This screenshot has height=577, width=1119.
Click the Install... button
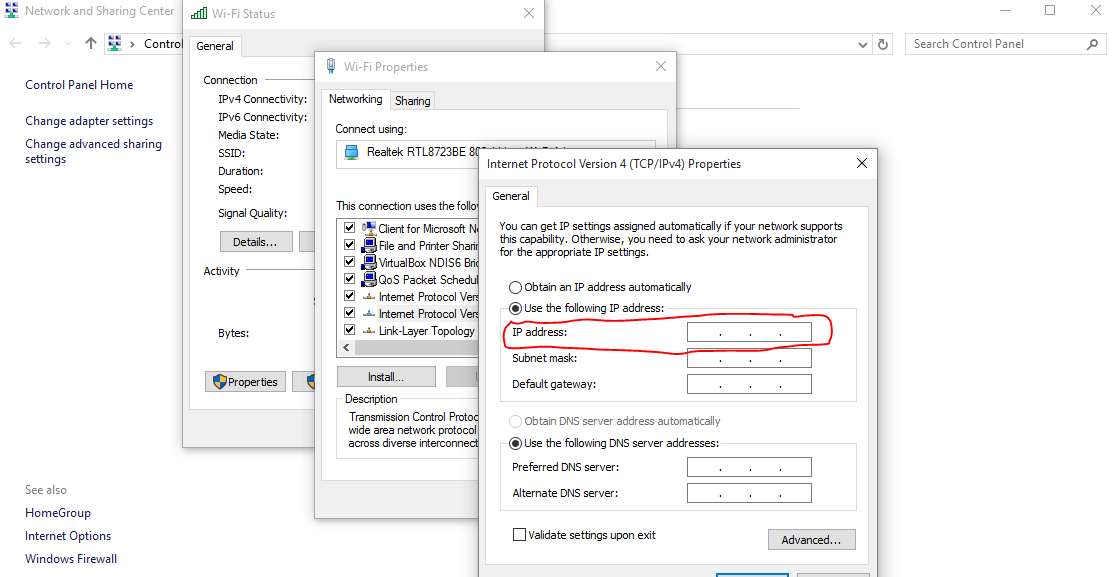point(386,377)
